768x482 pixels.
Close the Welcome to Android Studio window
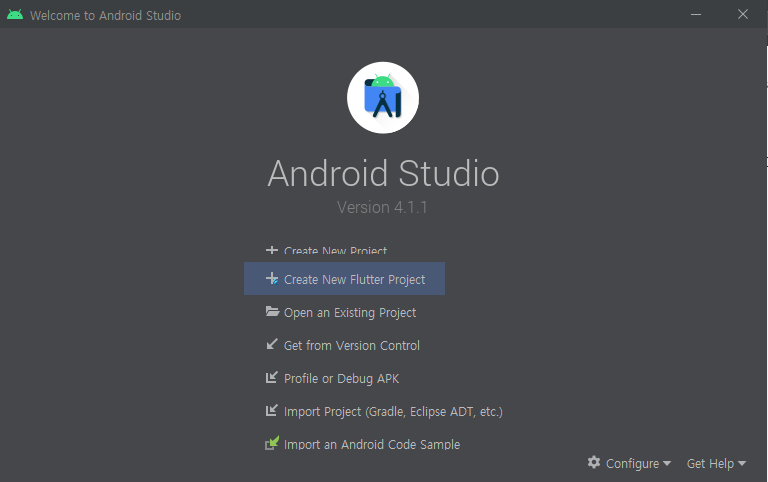(743, 14)
